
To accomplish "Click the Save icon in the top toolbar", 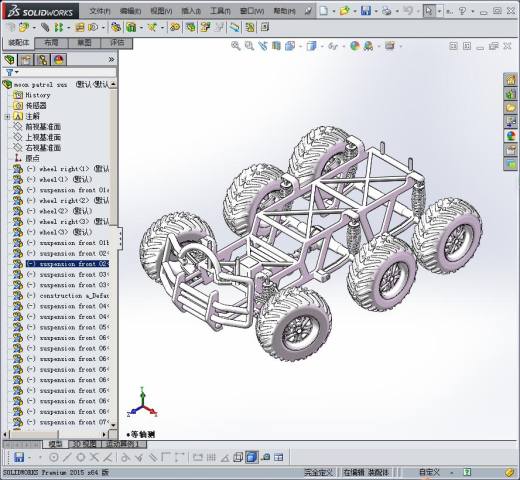I will coord(366,11).
